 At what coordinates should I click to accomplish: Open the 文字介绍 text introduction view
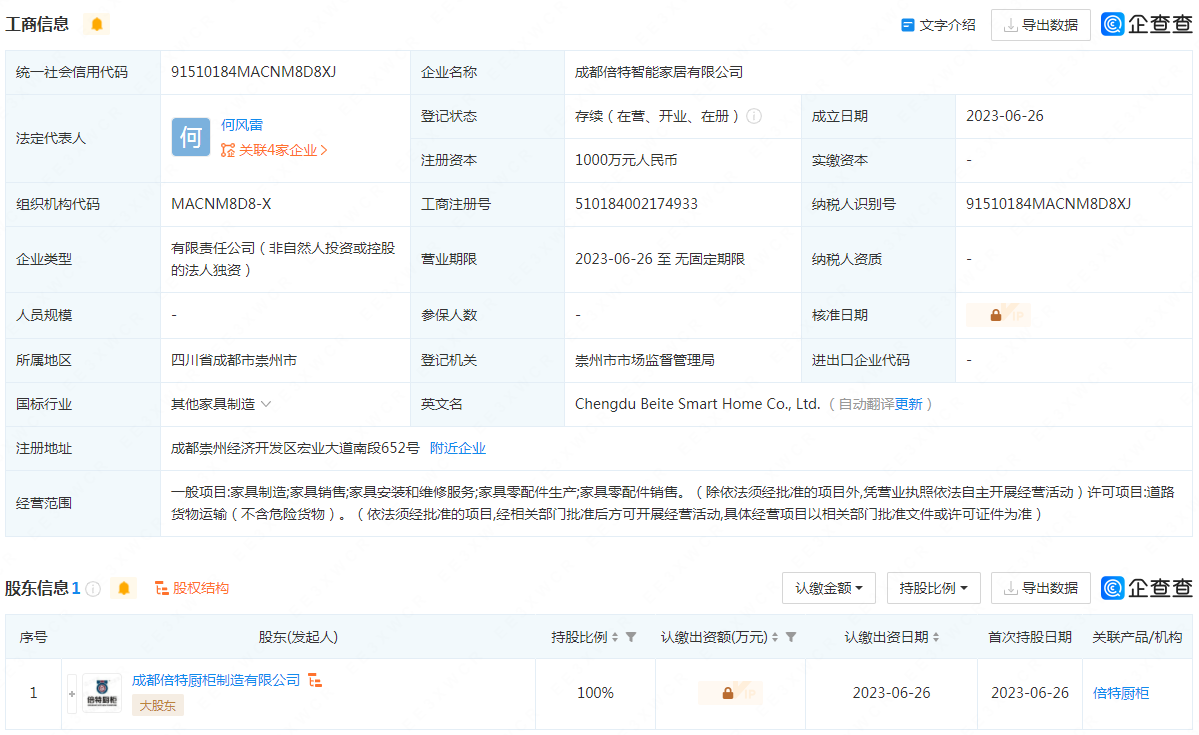pos(938,25)
